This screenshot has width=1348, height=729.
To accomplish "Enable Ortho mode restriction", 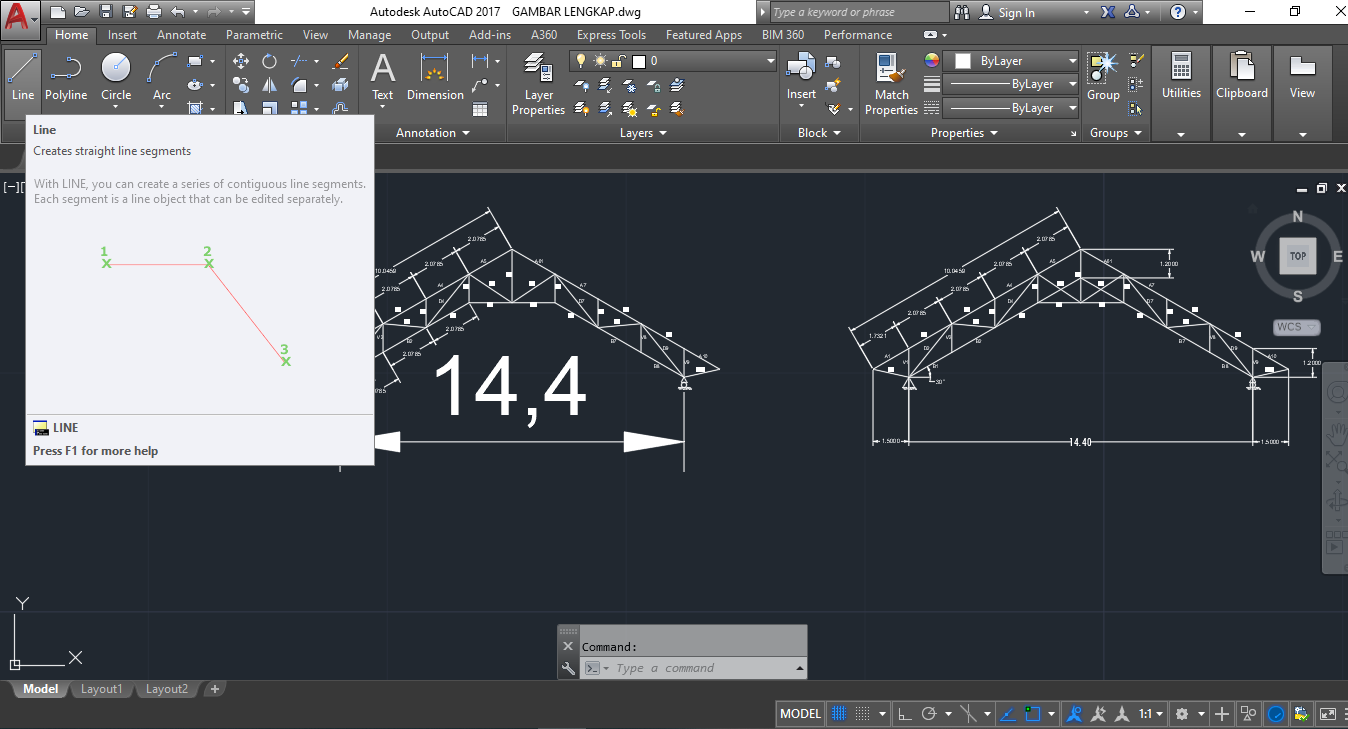I will 903,713.
